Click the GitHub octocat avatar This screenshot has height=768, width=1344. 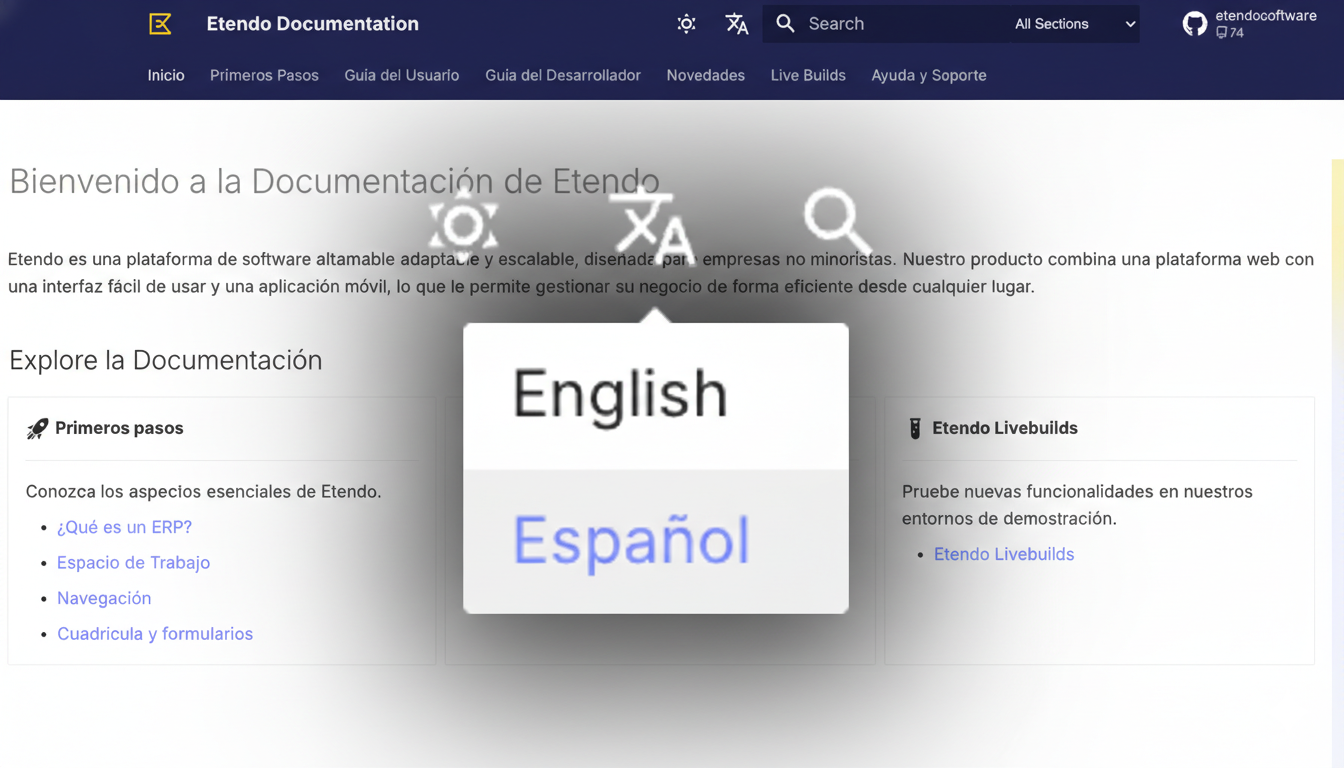click(1195, 22)
